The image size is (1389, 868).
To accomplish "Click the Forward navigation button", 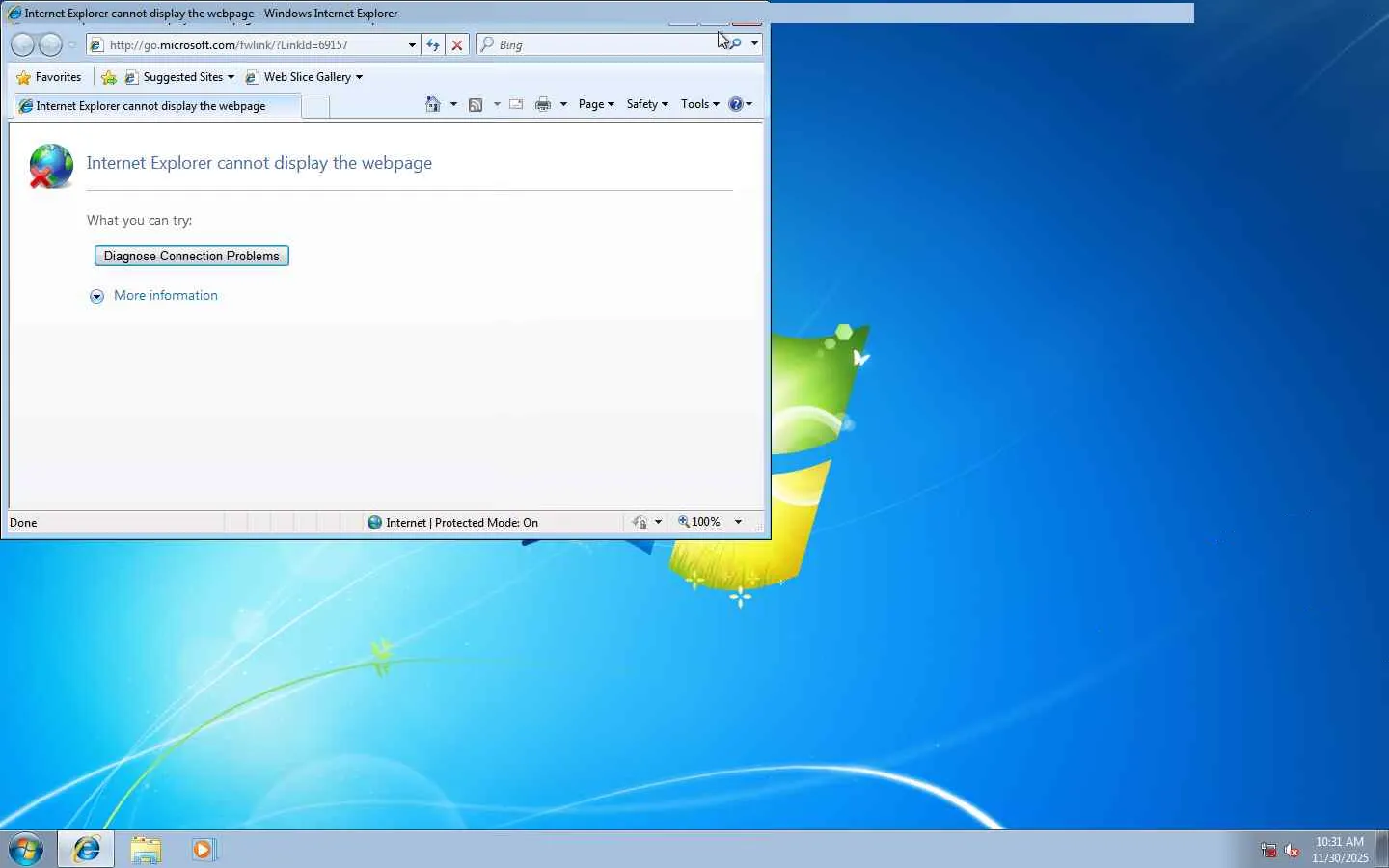I will [50, 44].
